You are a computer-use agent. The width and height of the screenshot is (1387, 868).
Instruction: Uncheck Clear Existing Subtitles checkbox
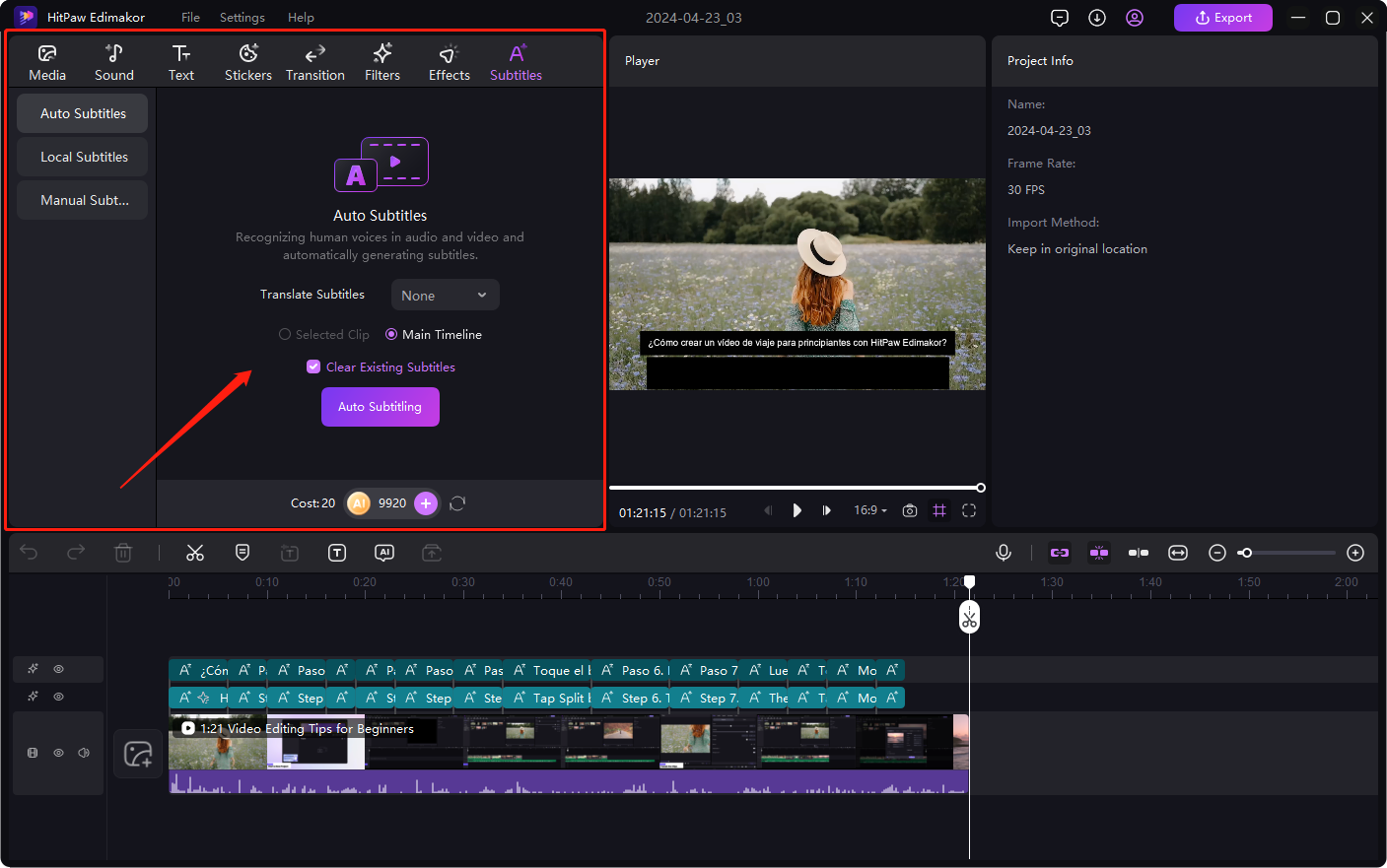click(x=313, y=367)
